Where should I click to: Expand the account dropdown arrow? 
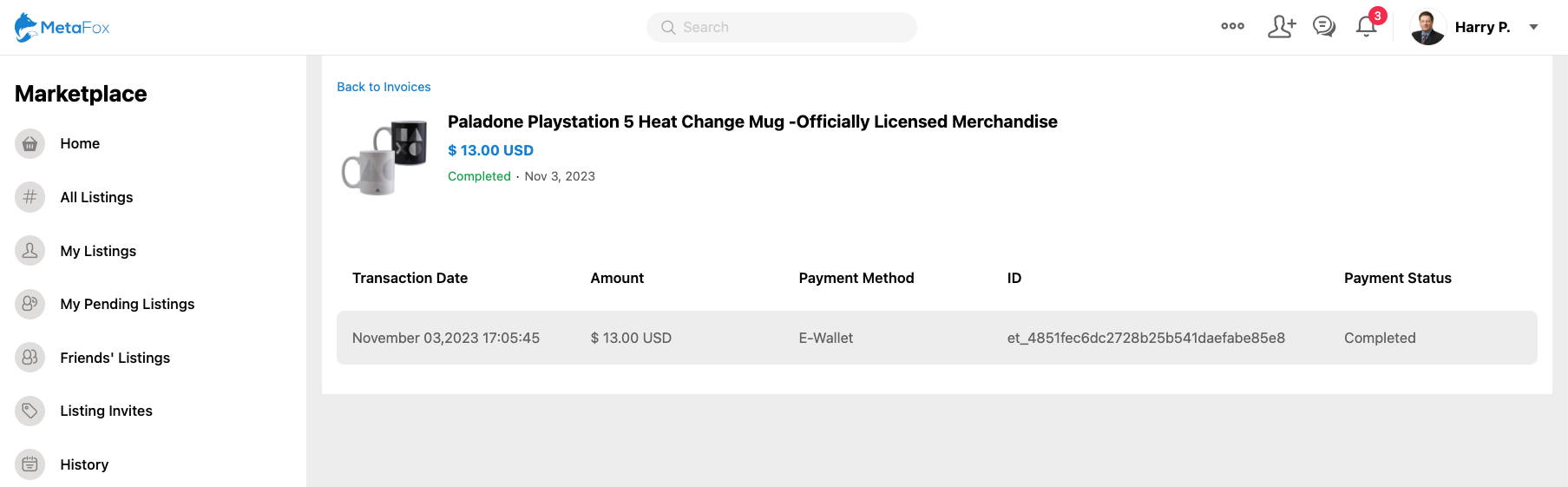click(1533, 27)
